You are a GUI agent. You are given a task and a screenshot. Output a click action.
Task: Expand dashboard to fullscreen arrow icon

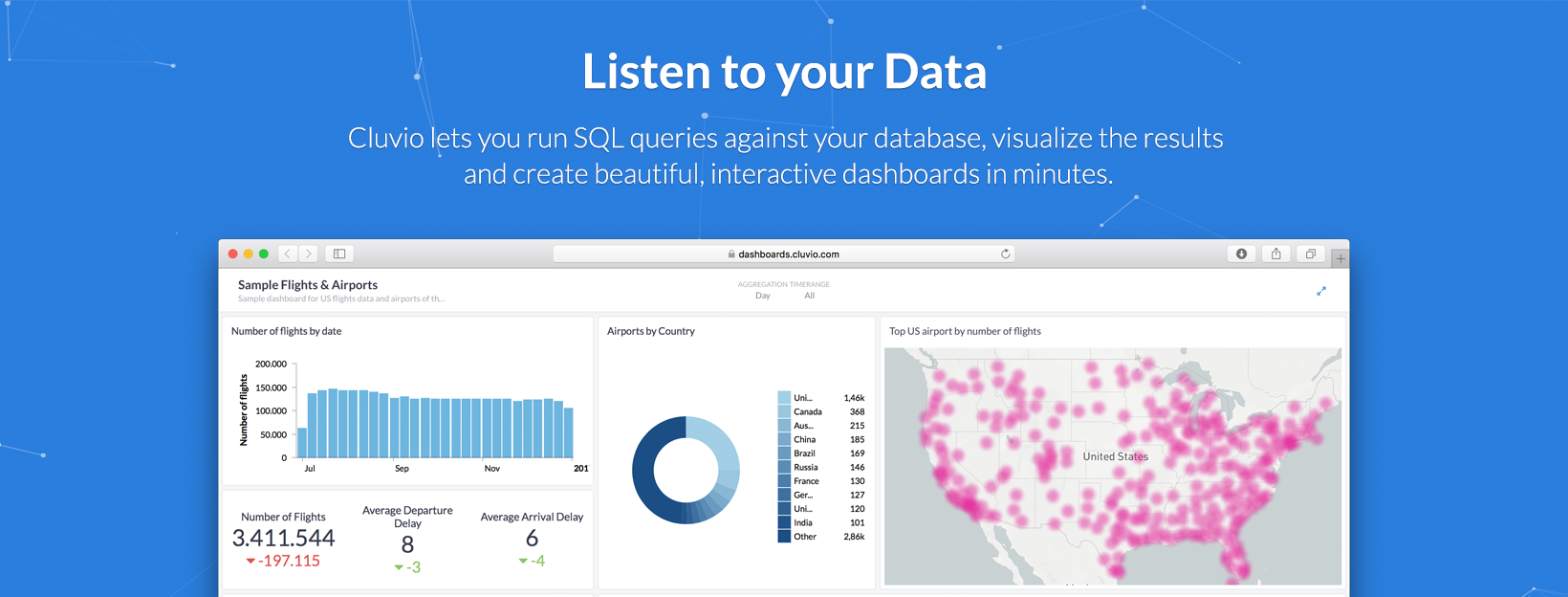[1321, 291]
